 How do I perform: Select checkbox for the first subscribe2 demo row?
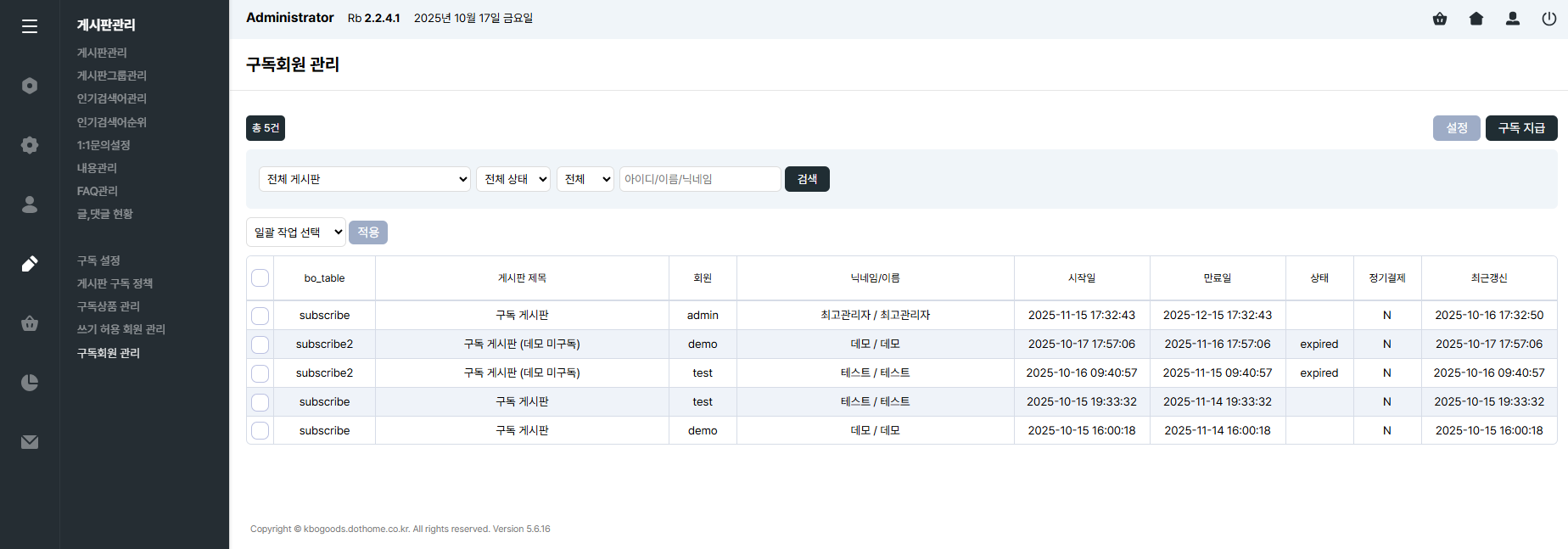pos(260,345)
